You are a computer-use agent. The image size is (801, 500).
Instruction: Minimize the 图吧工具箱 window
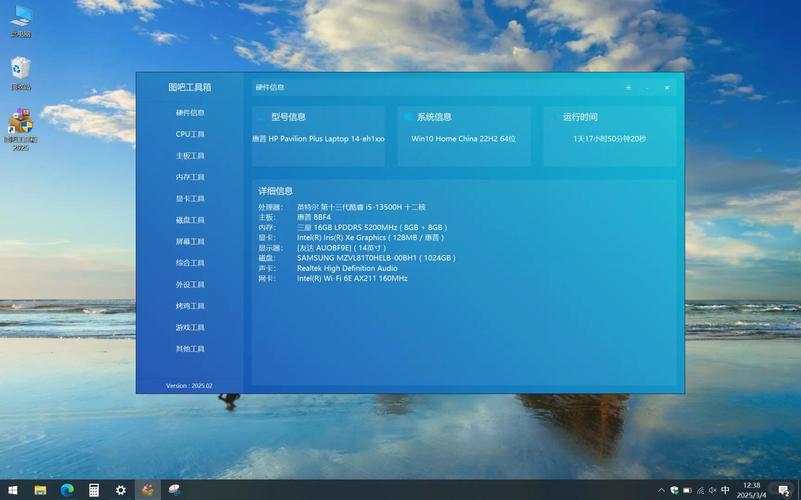tap(647, 88)
